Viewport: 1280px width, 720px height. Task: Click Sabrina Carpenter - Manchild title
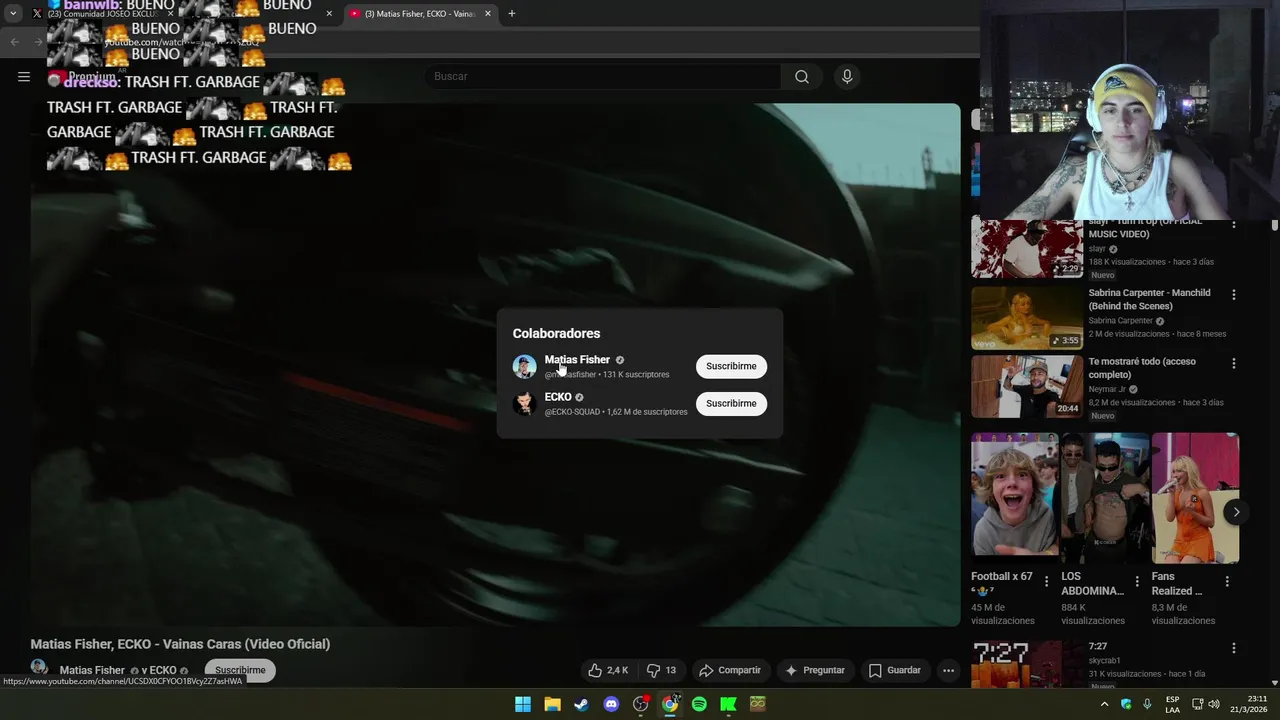[1149, 299]
